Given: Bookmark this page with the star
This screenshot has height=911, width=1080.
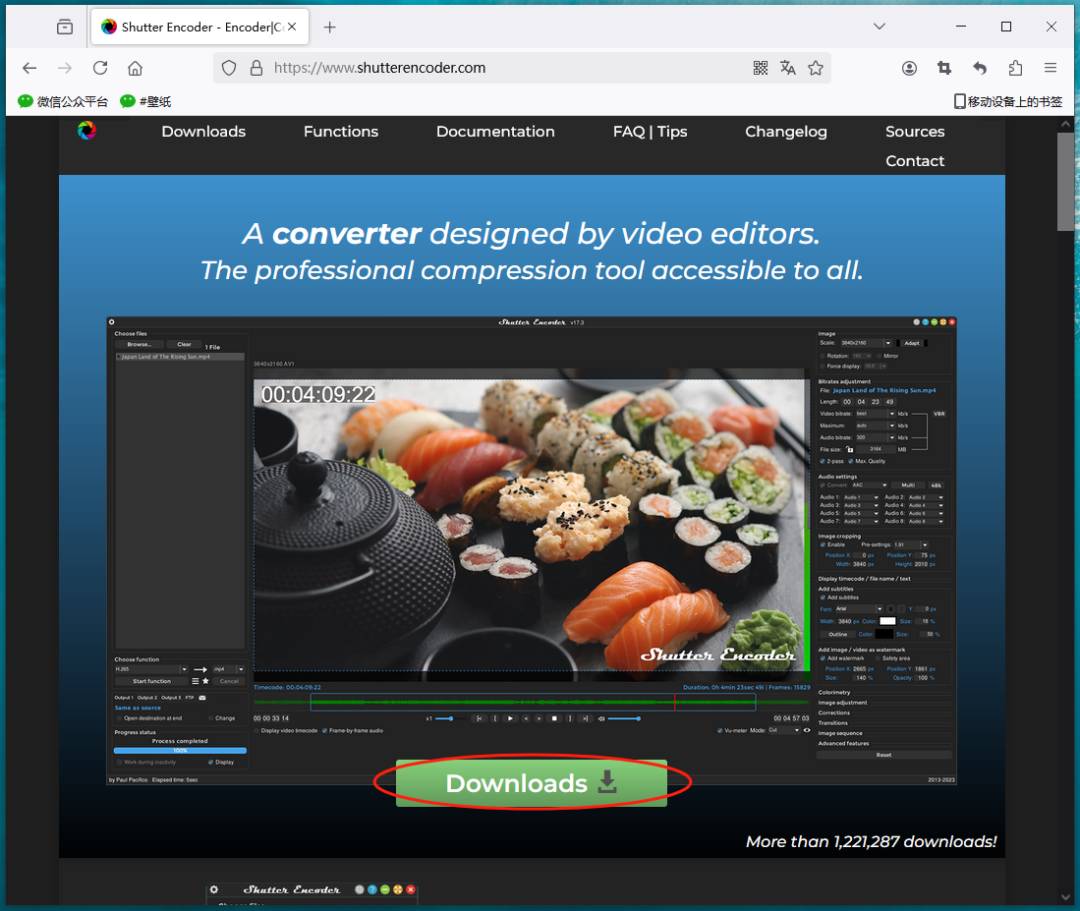Looking at the screenshot, I should (816, 67).
